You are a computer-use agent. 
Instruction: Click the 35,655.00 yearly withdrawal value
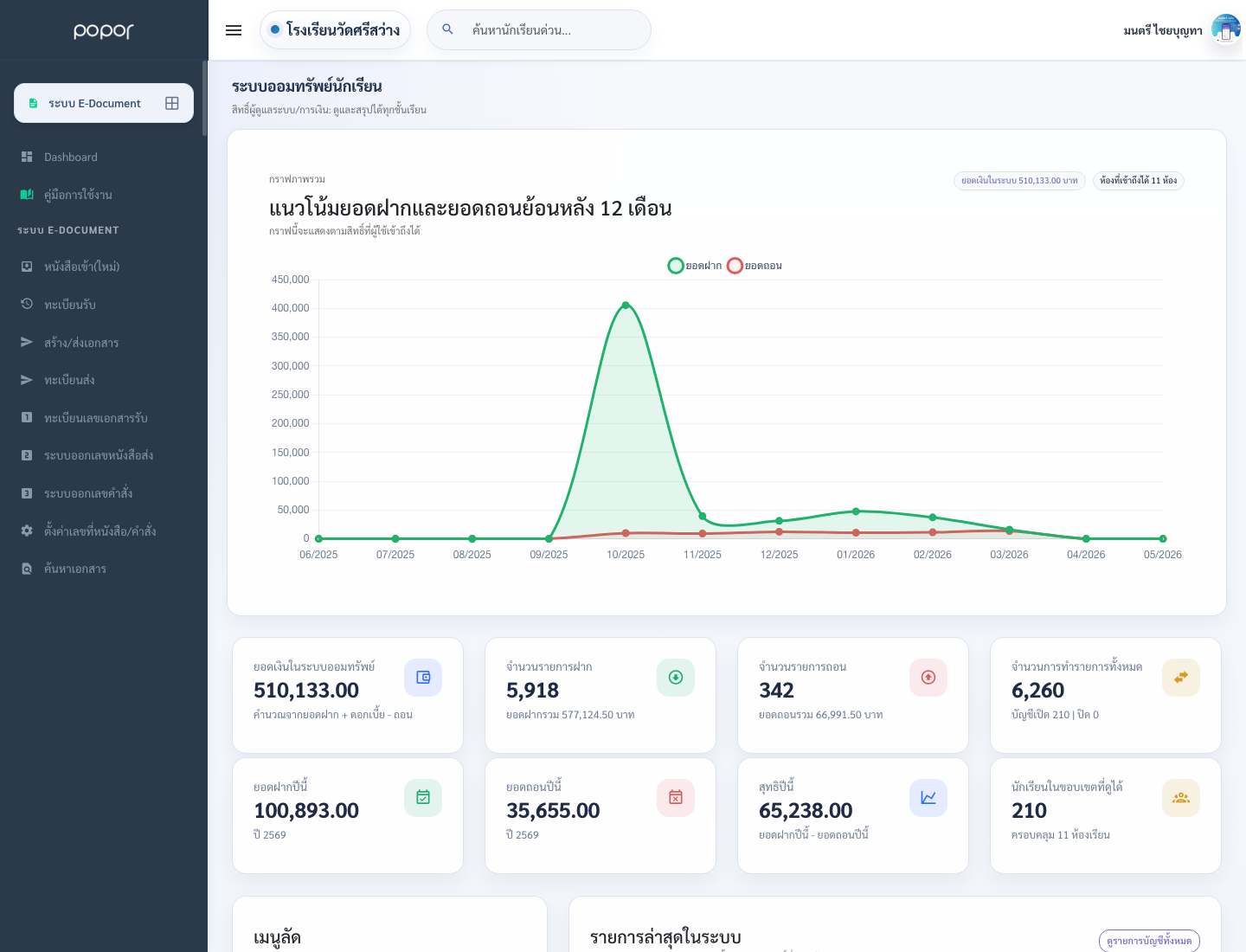pyautogui.click(x=553, y=811)
